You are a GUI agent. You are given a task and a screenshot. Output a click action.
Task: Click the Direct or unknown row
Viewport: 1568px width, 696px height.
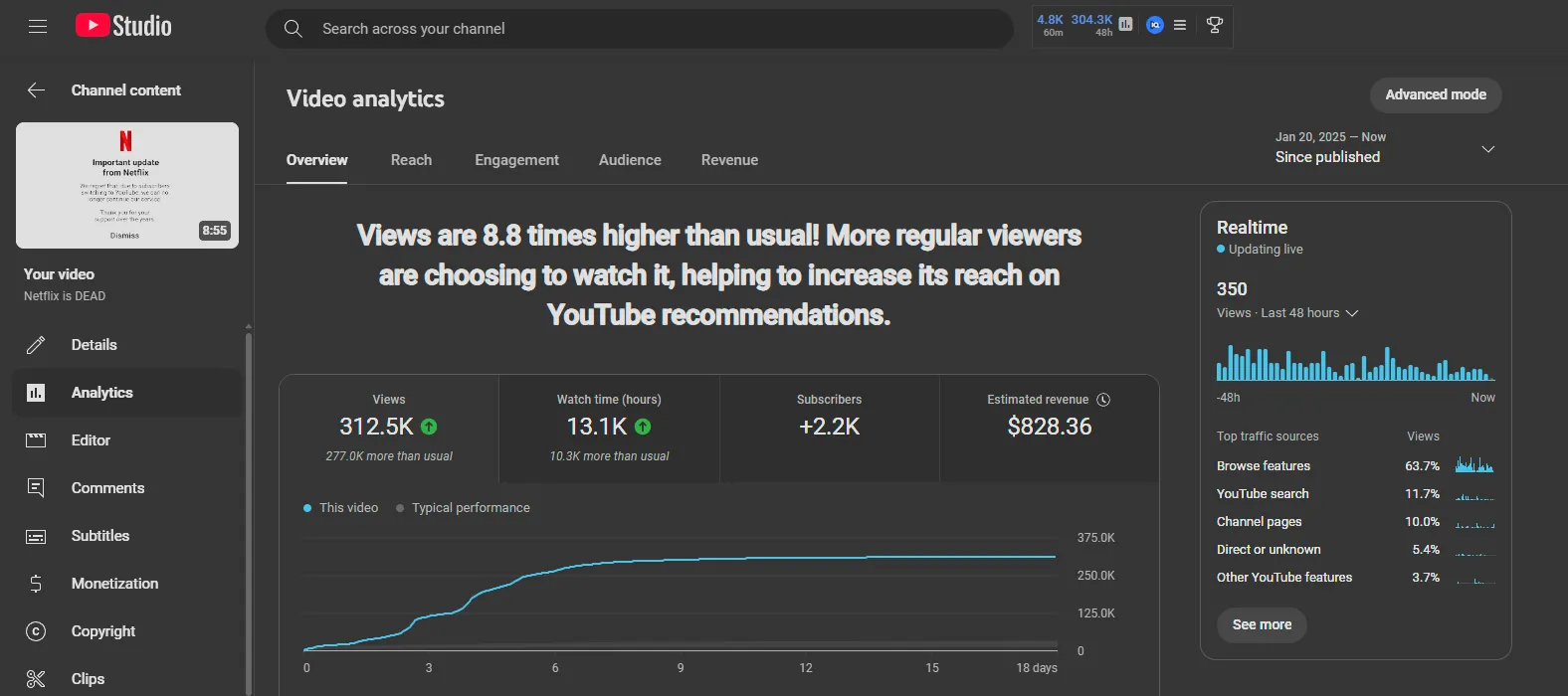(x=1355, y=549)
